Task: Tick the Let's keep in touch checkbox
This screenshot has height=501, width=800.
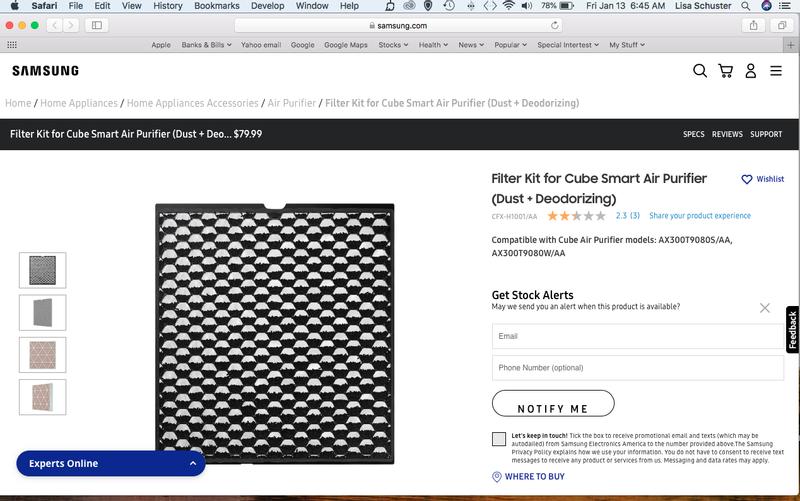Action: 499,439
